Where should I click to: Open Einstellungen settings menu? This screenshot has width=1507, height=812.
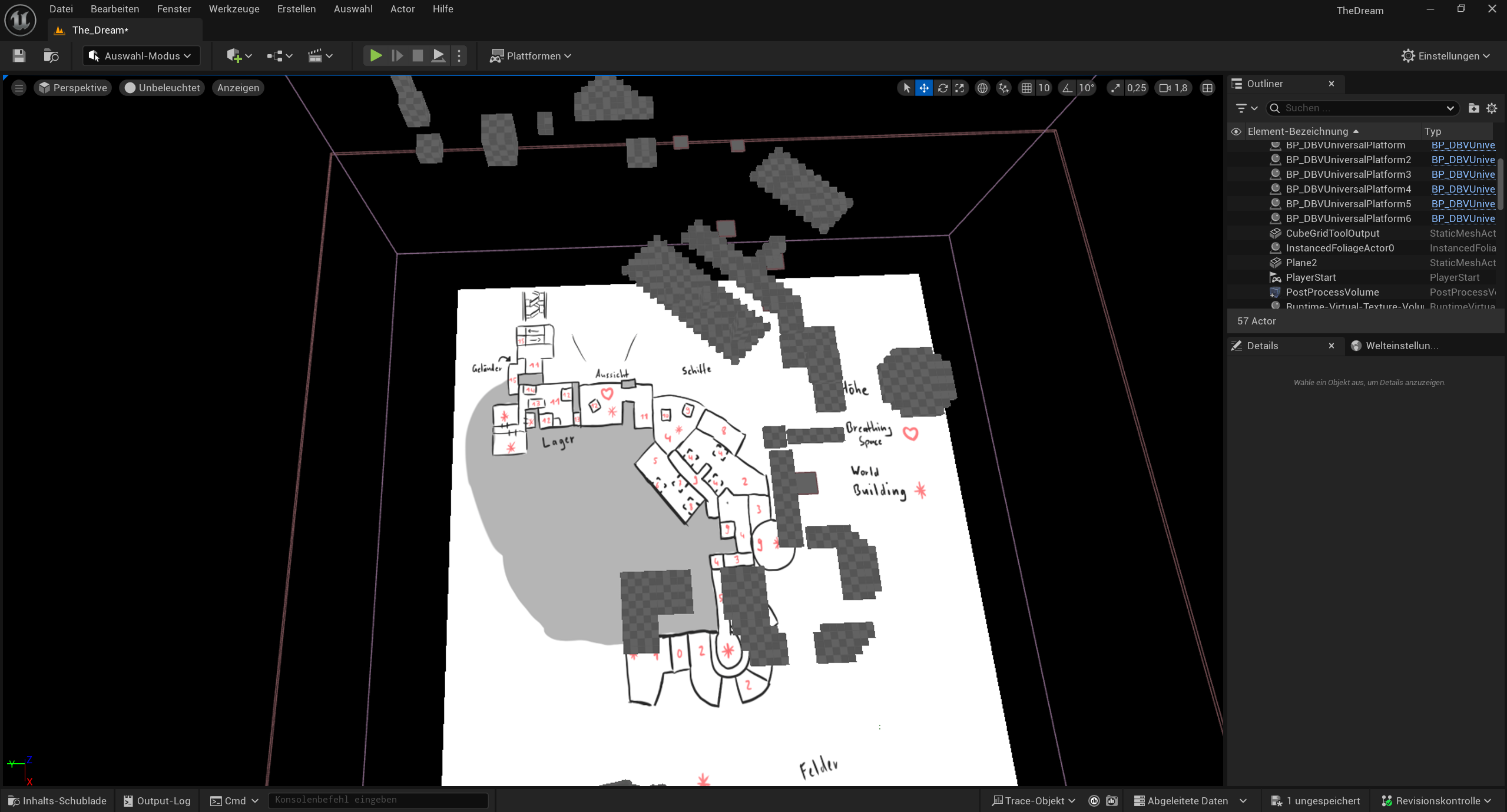(1446, 56)
